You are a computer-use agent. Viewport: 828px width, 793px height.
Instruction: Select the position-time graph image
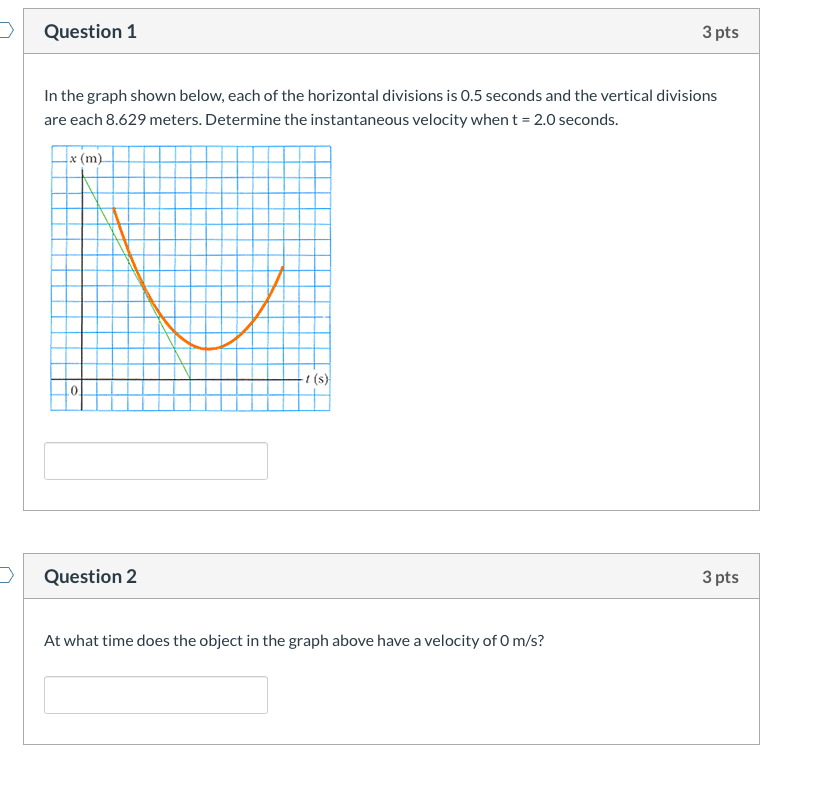pos(190,280)
